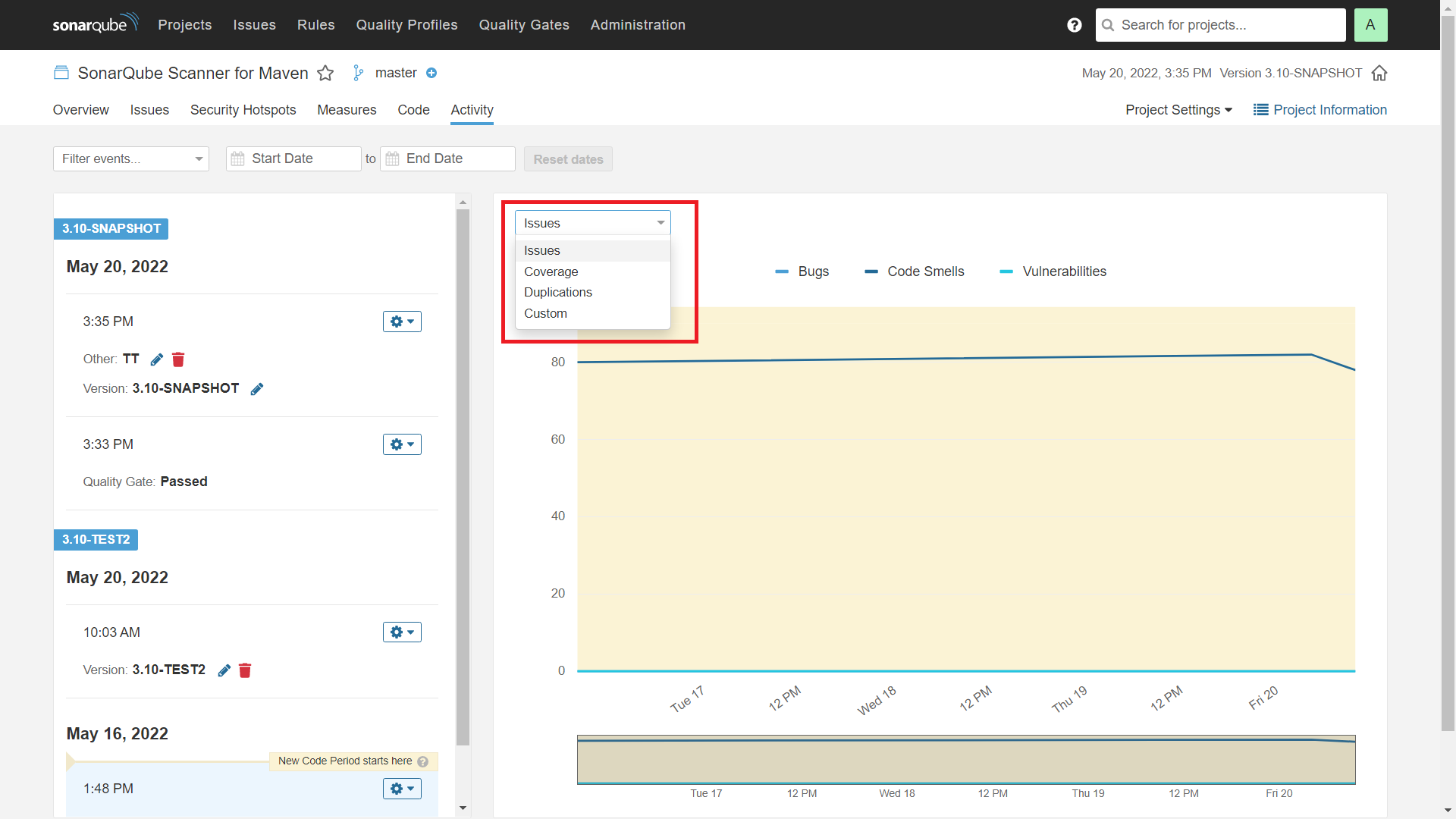Favorite the project with the star icon
The image size is (1456, 819).
click(x=325, y=73)
